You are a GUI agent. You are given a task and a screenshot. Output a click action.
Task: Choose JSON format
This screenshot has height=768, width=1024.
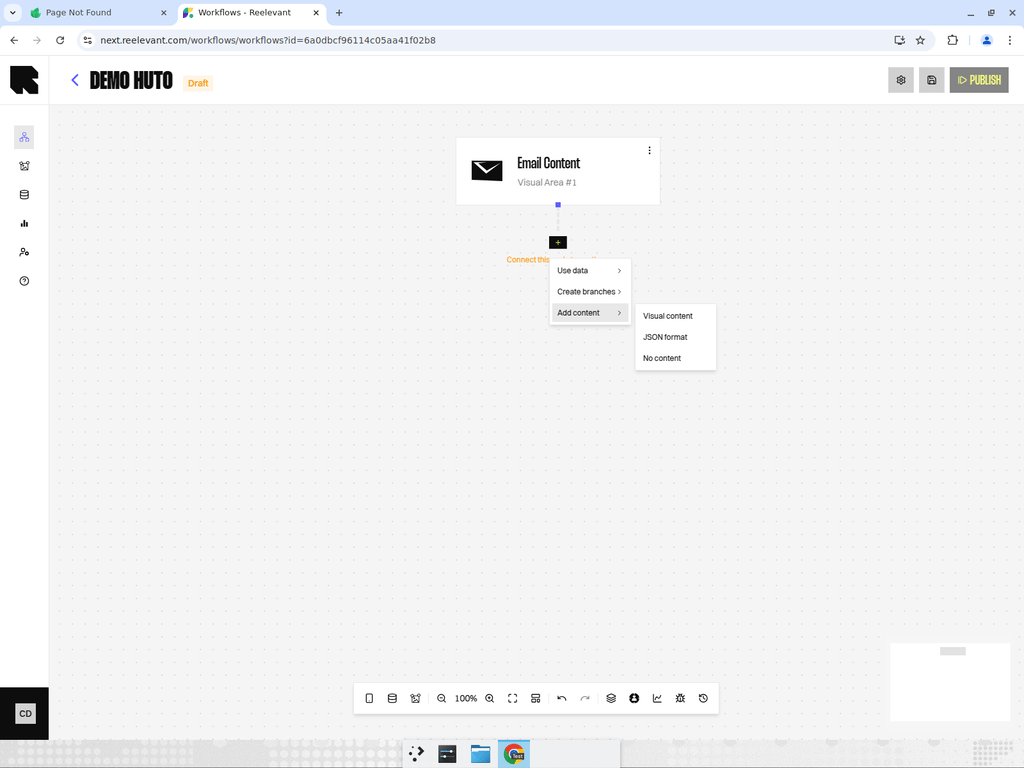(675, 337)
